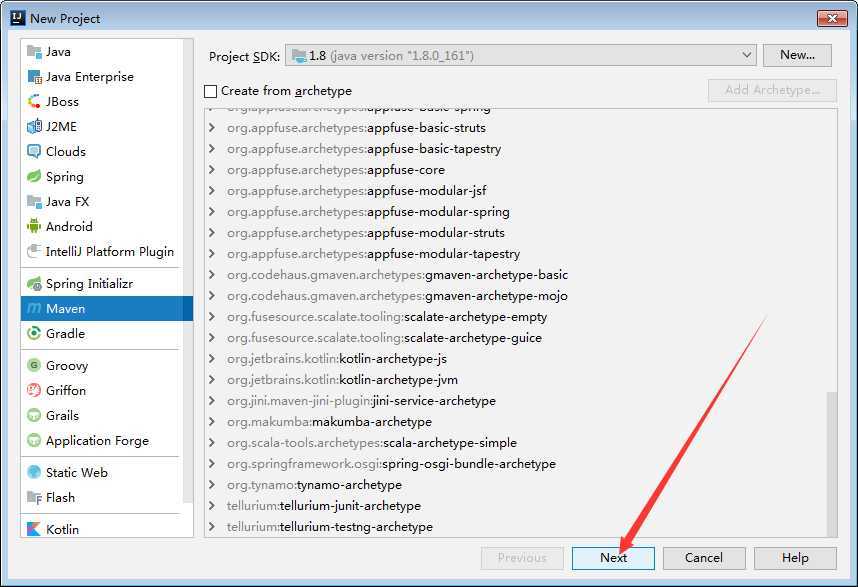Image resolution: width=858 pixels, height=587 pixels.
Task: Close the New Project dialog
Action: pos(832,19)
